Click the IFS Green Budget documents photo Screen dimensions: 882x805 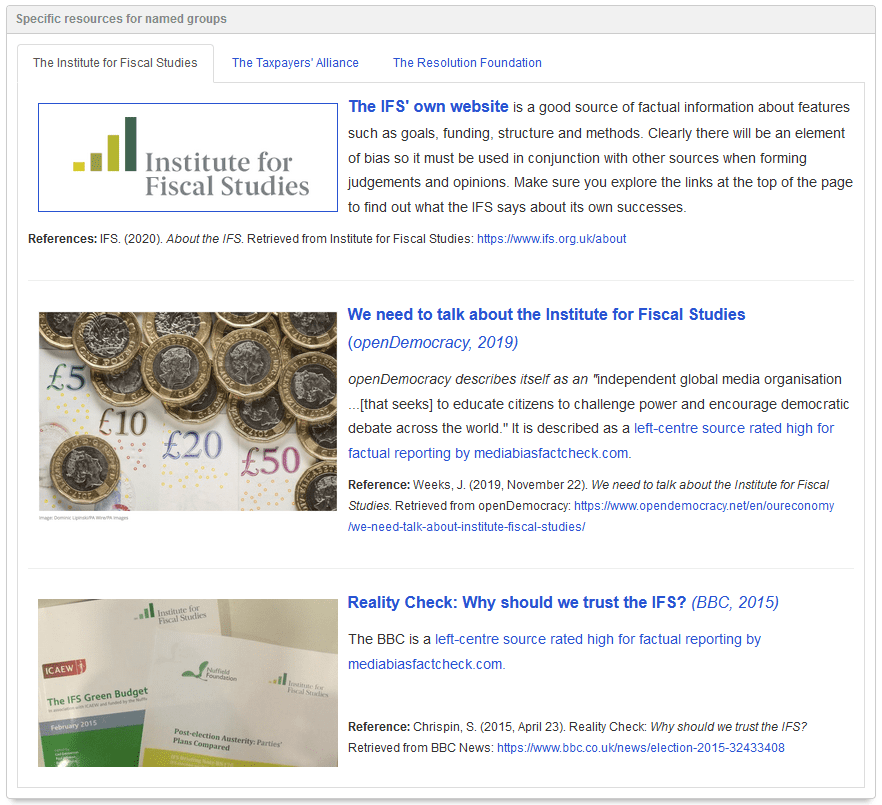coord(188,682)
